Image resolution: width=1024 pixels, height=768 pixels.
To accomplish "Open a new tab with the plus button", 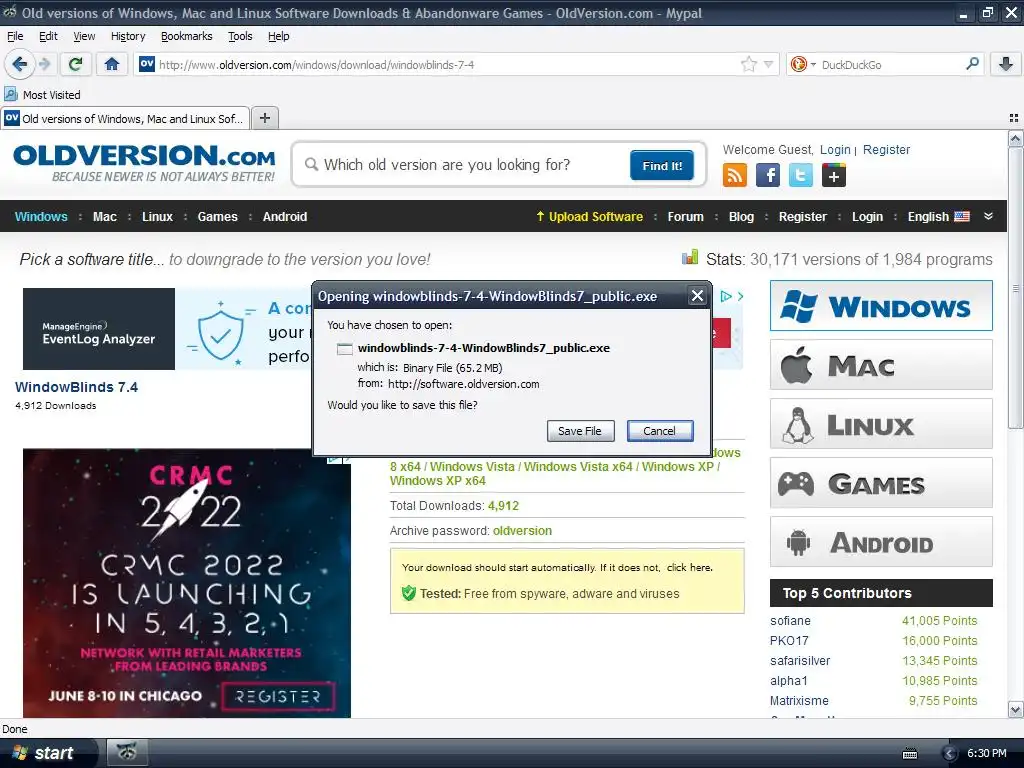I will [264, 118].
